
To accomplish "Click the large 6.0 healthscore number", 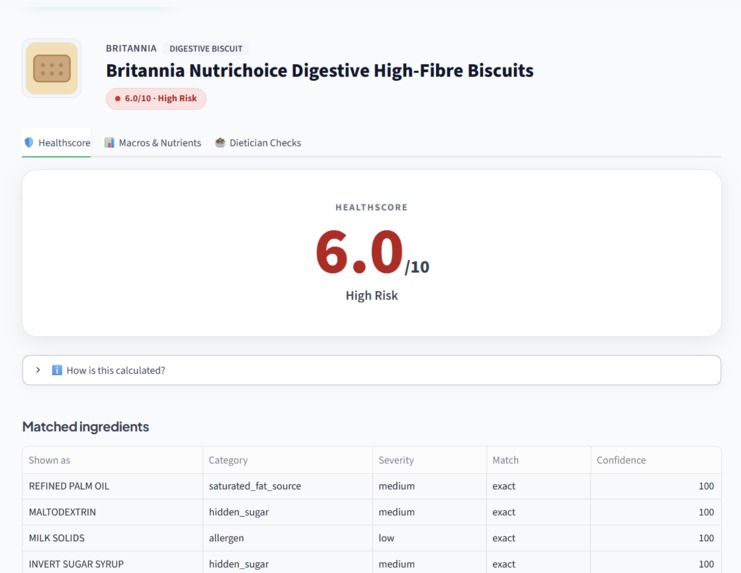I will 359,252.
